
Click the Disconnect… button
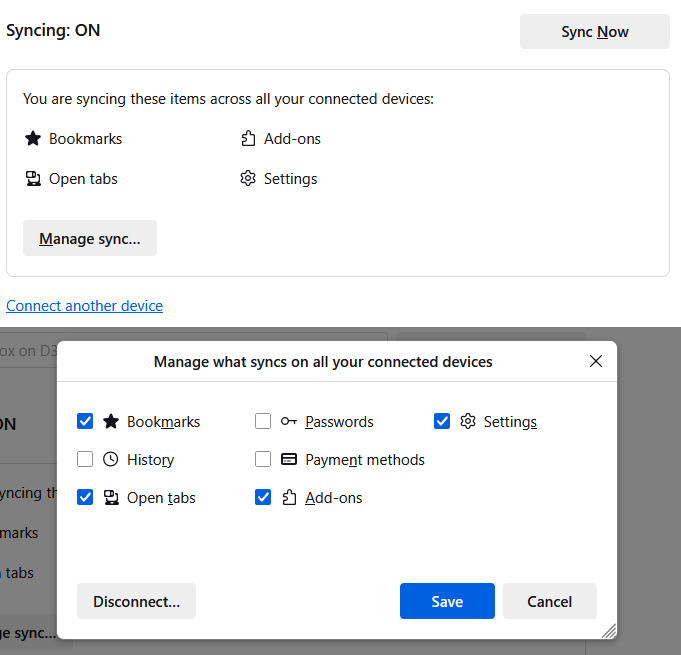(x=136, y=601)
